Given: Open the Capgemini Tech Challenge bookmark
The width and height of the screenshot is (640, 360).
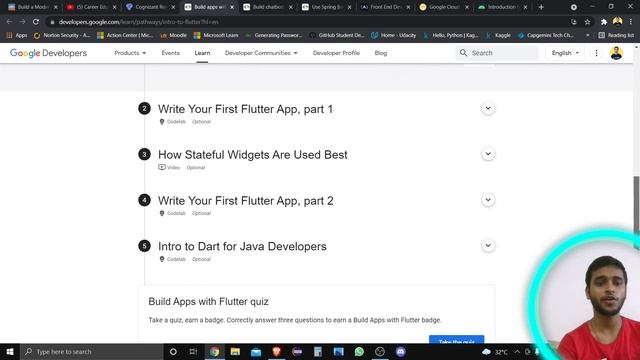Looking at the screenshot, I should 546,36.
